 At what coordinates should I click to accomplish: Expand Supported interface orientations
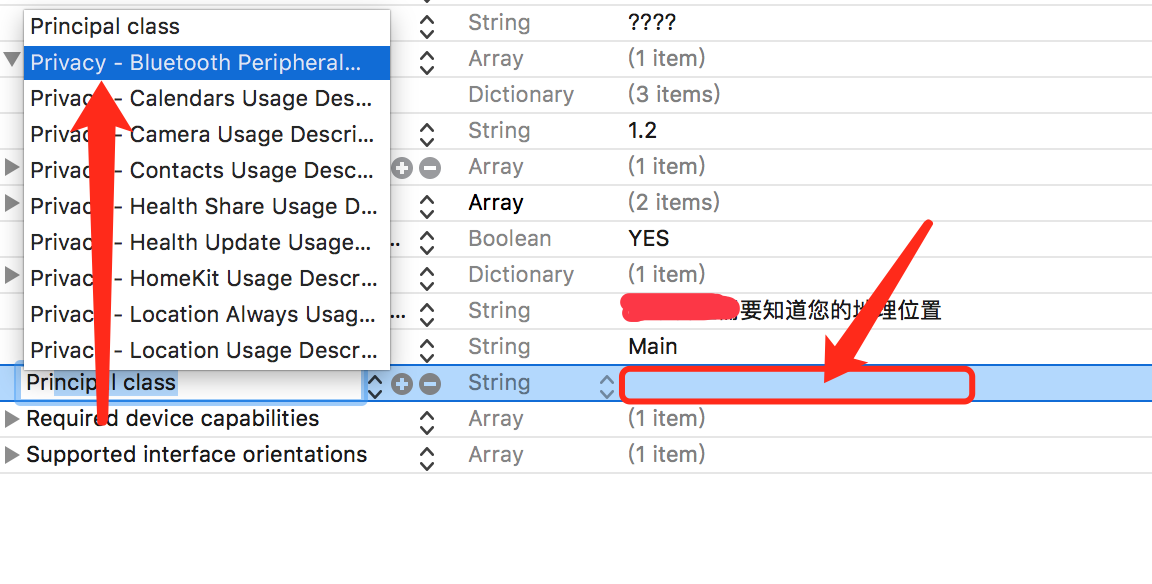(x=11, y=455)
